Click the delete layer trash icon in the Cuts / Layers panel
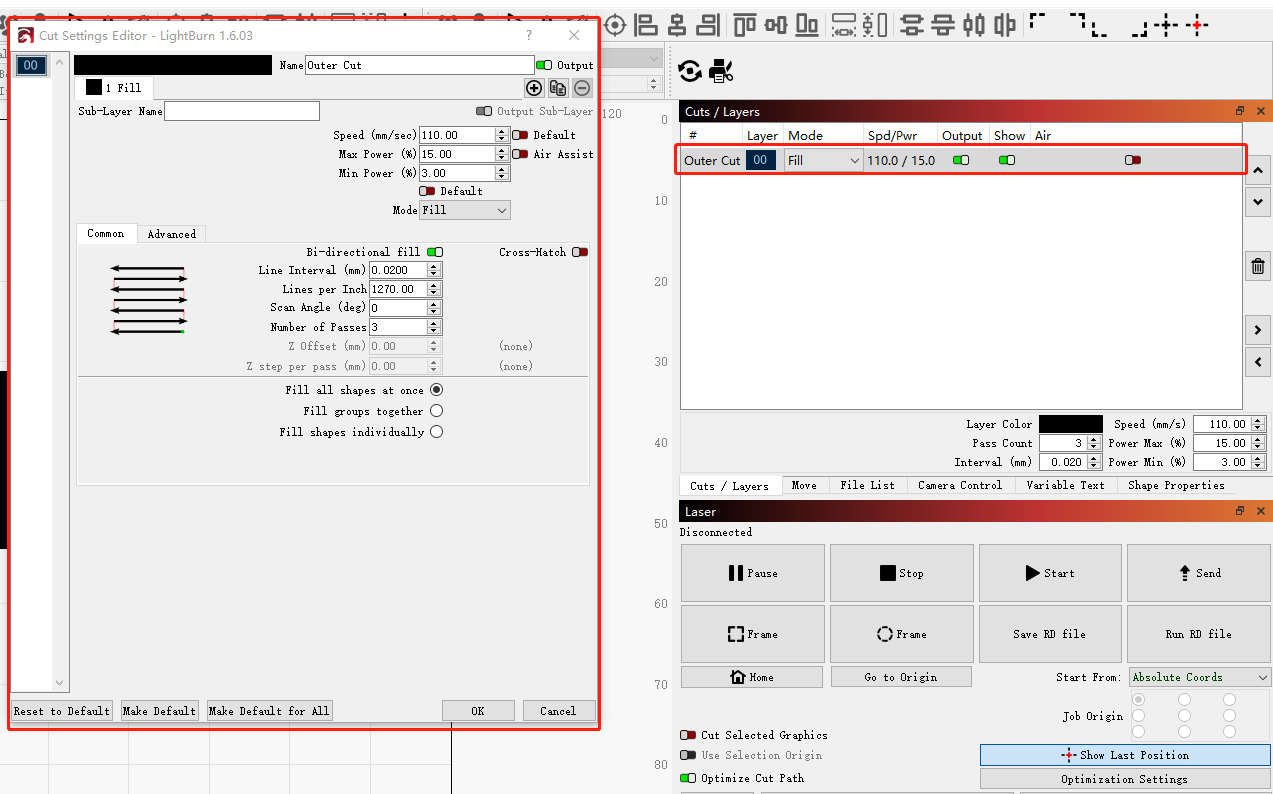 coord(1258,266)
